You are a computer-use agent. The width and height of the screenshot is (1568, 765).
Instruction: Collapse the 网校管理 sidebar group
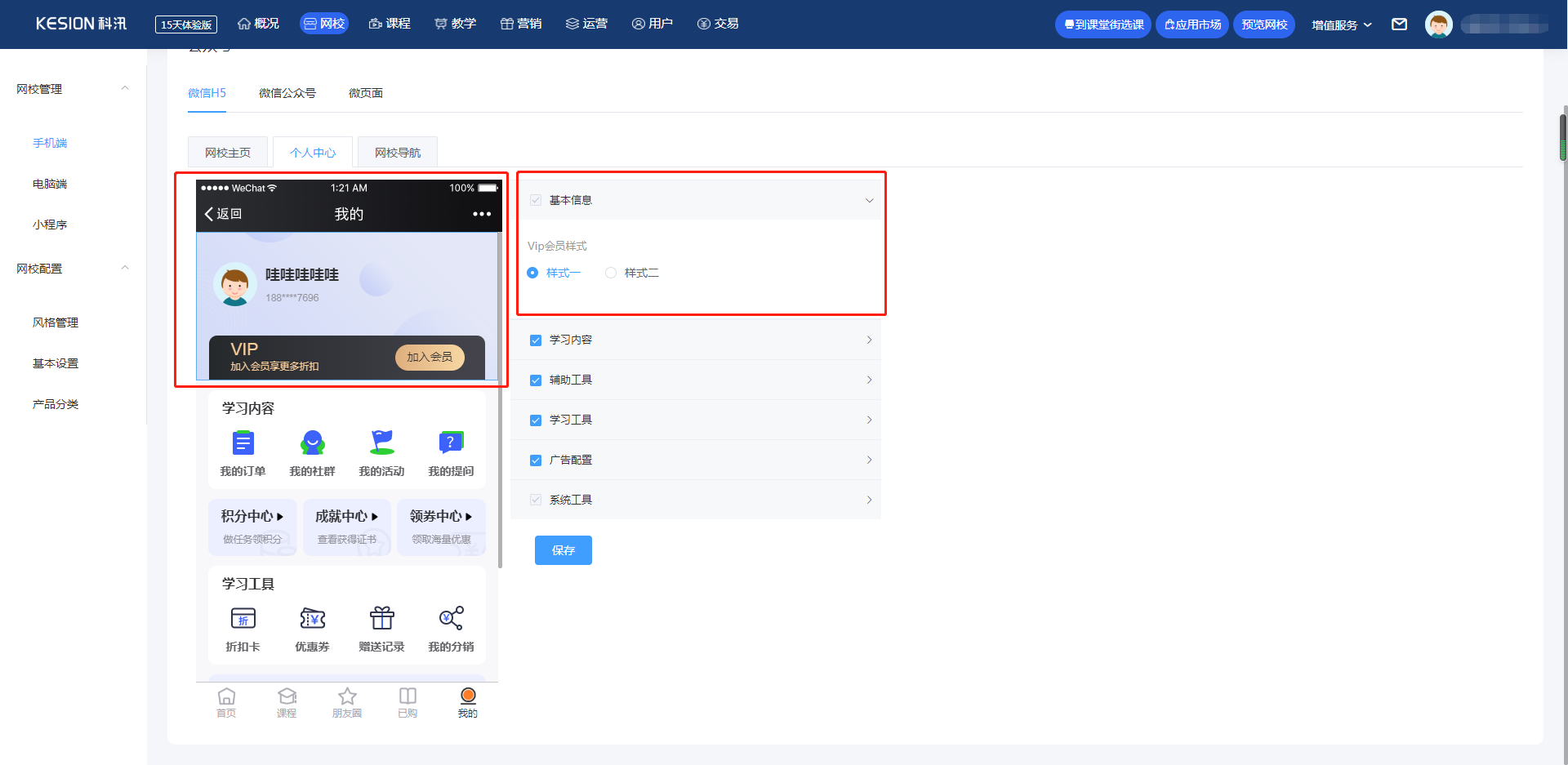[x=125, y=88]
